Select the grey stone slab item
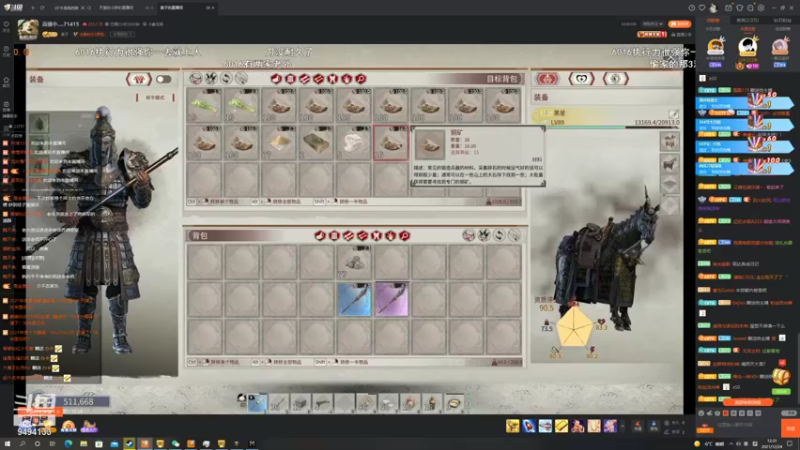The width and height of the screenshot is (800, 450). tap(316, 142)
